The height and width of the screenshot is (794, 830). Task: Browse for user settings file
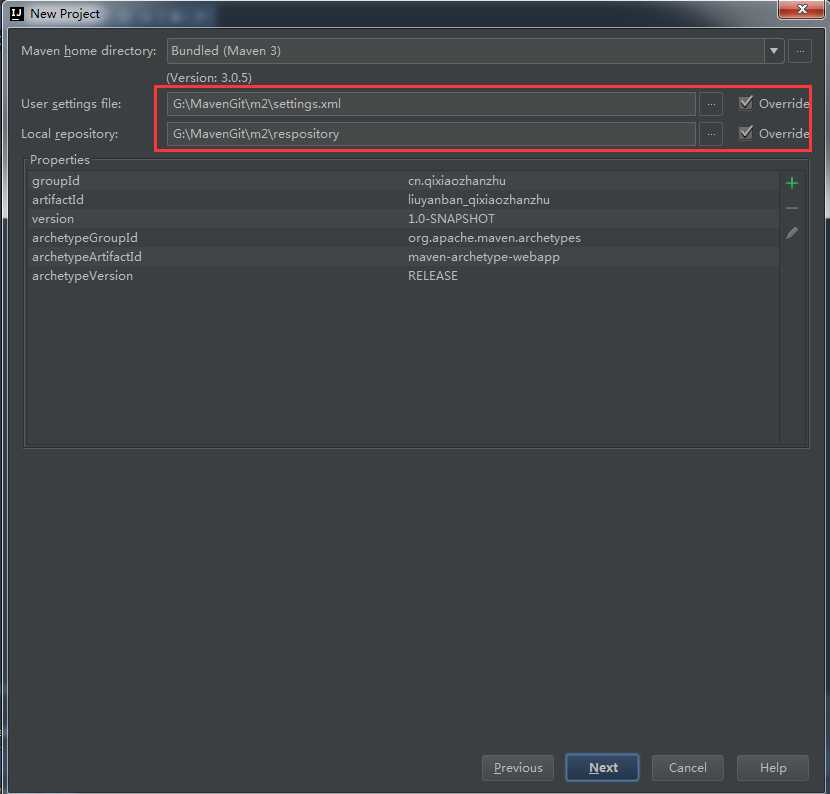(711, 104)
